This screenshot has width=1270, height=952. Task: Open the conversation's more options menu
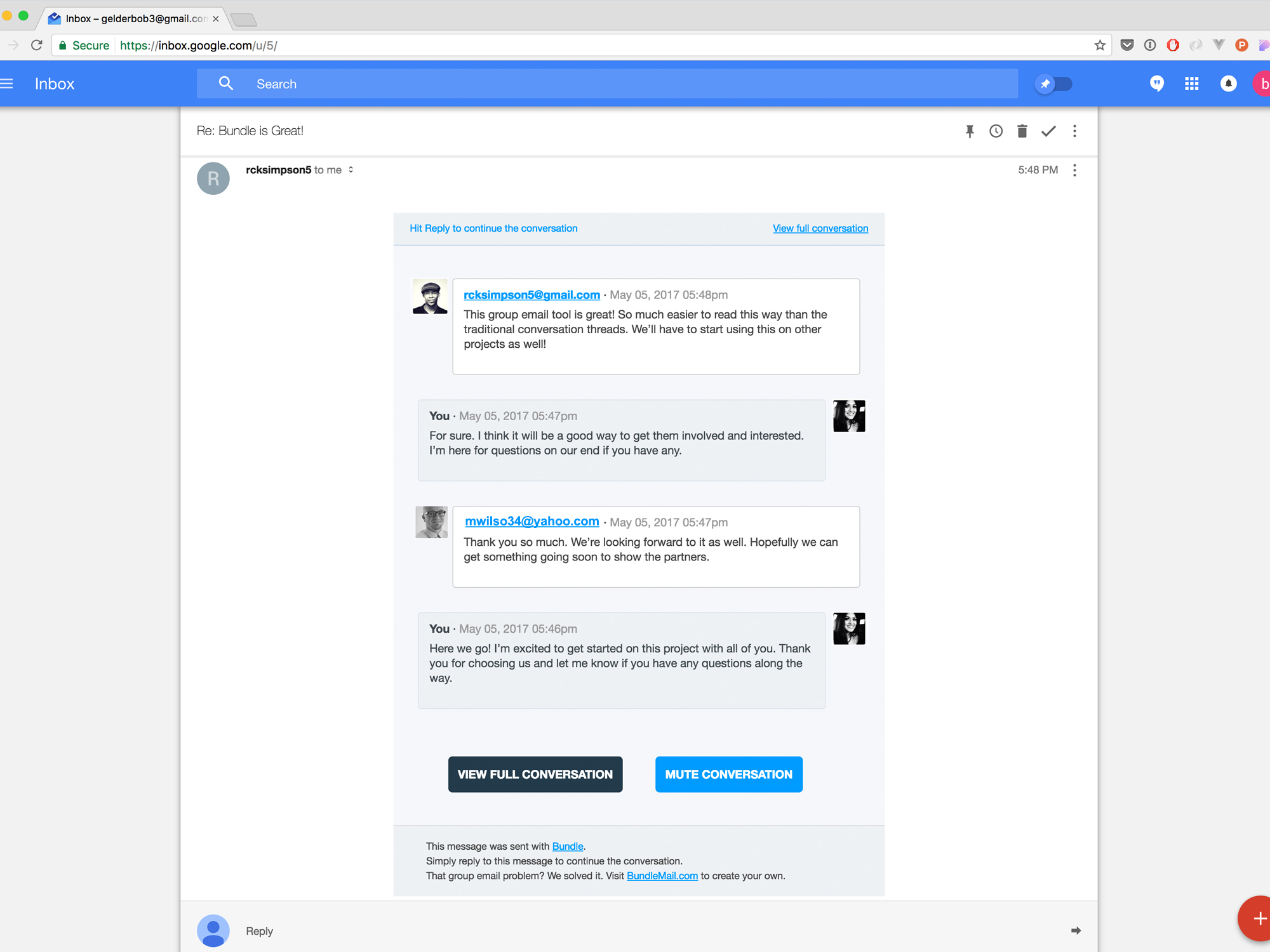(1074, 131)
